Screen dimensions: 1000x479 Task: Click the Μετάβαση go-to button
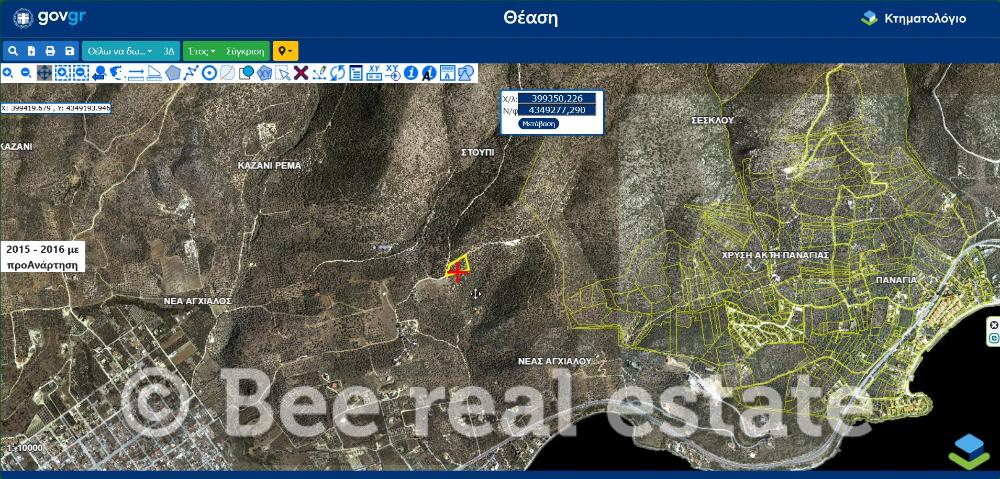(539, 123)
